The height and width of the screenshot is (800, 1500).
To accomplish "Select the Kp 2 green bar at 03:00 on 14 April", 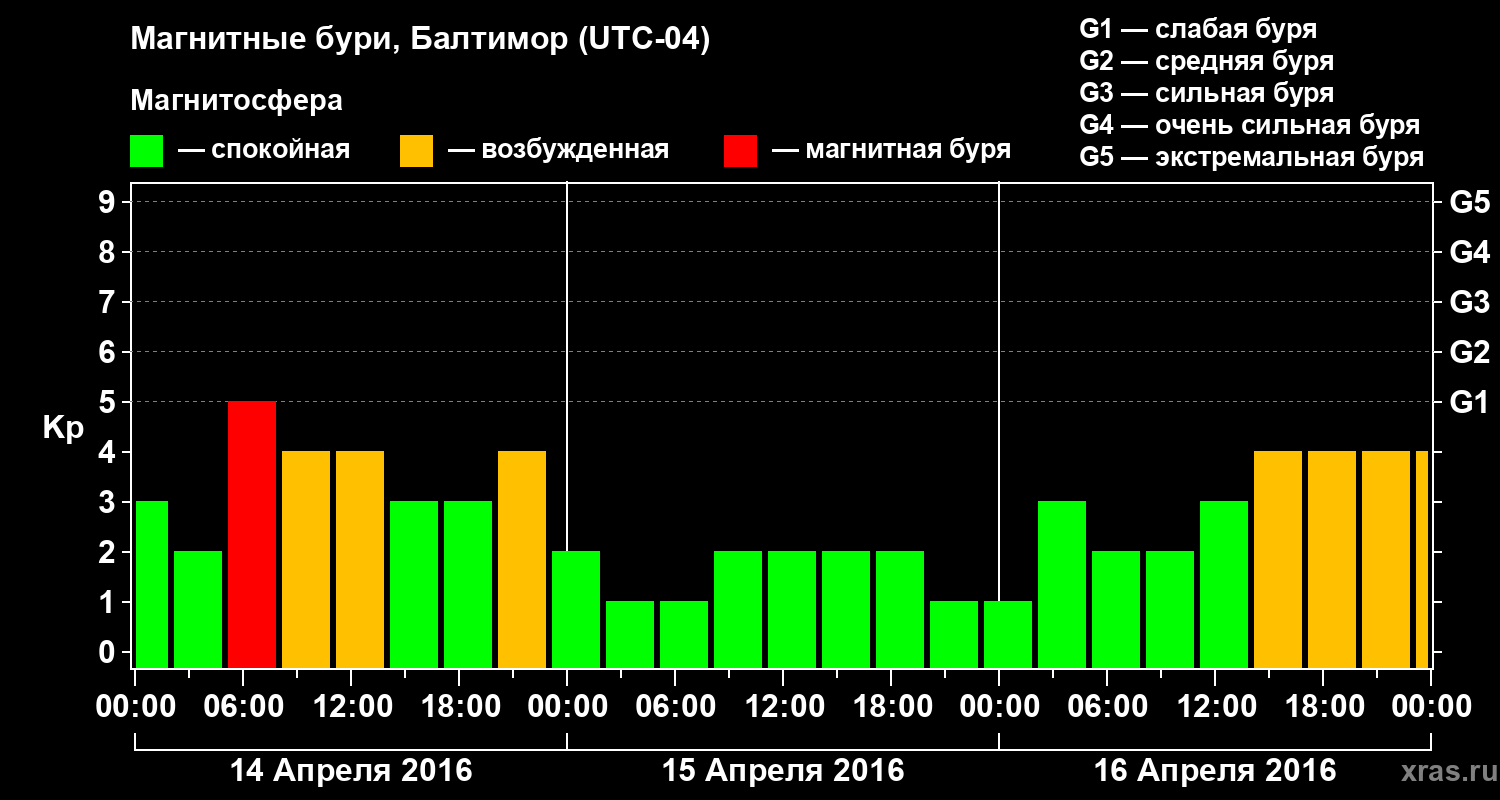I will coord(198,609).
